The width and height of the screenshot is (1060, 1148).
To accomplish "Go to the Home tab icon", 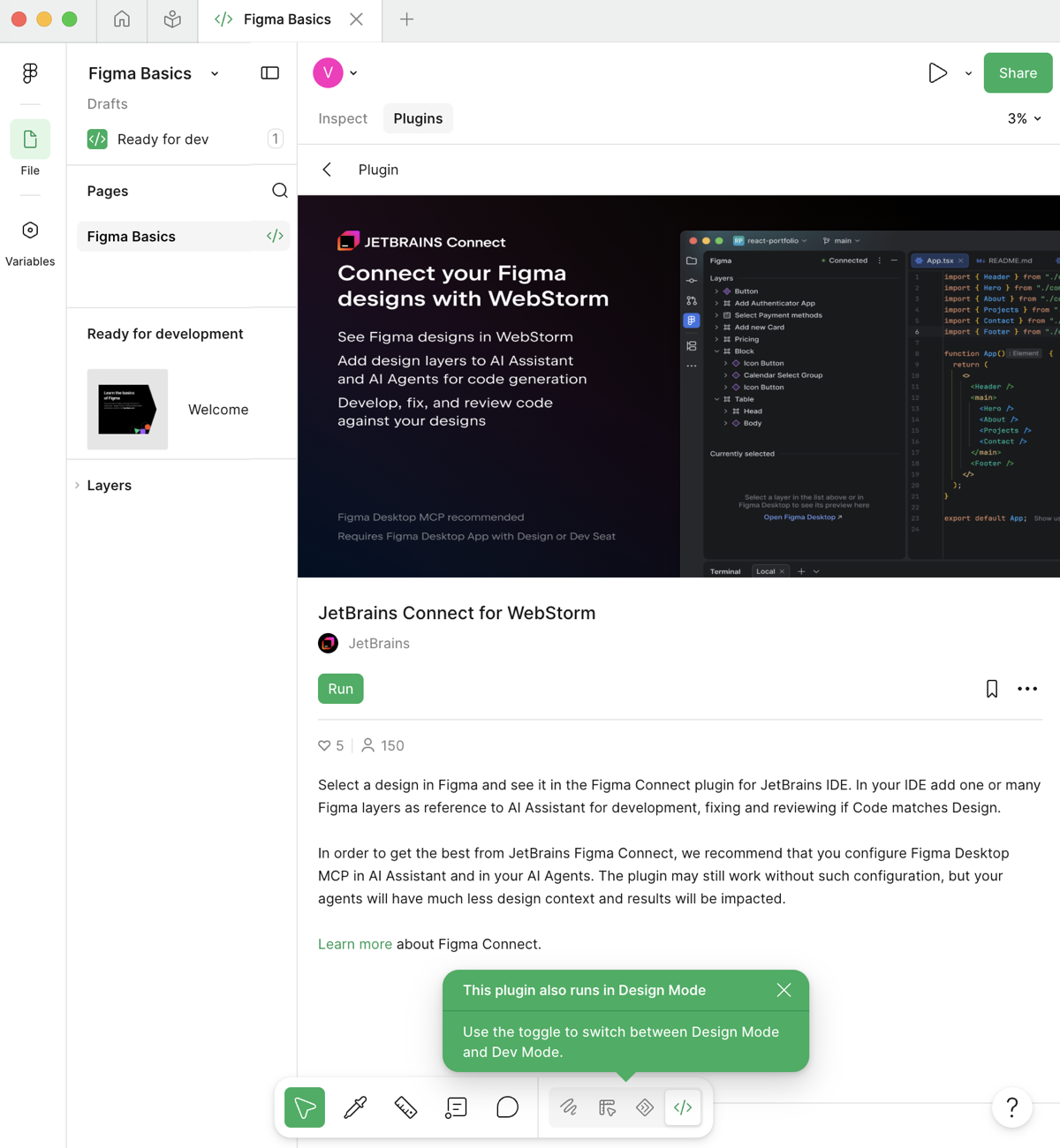I will 122,19.
